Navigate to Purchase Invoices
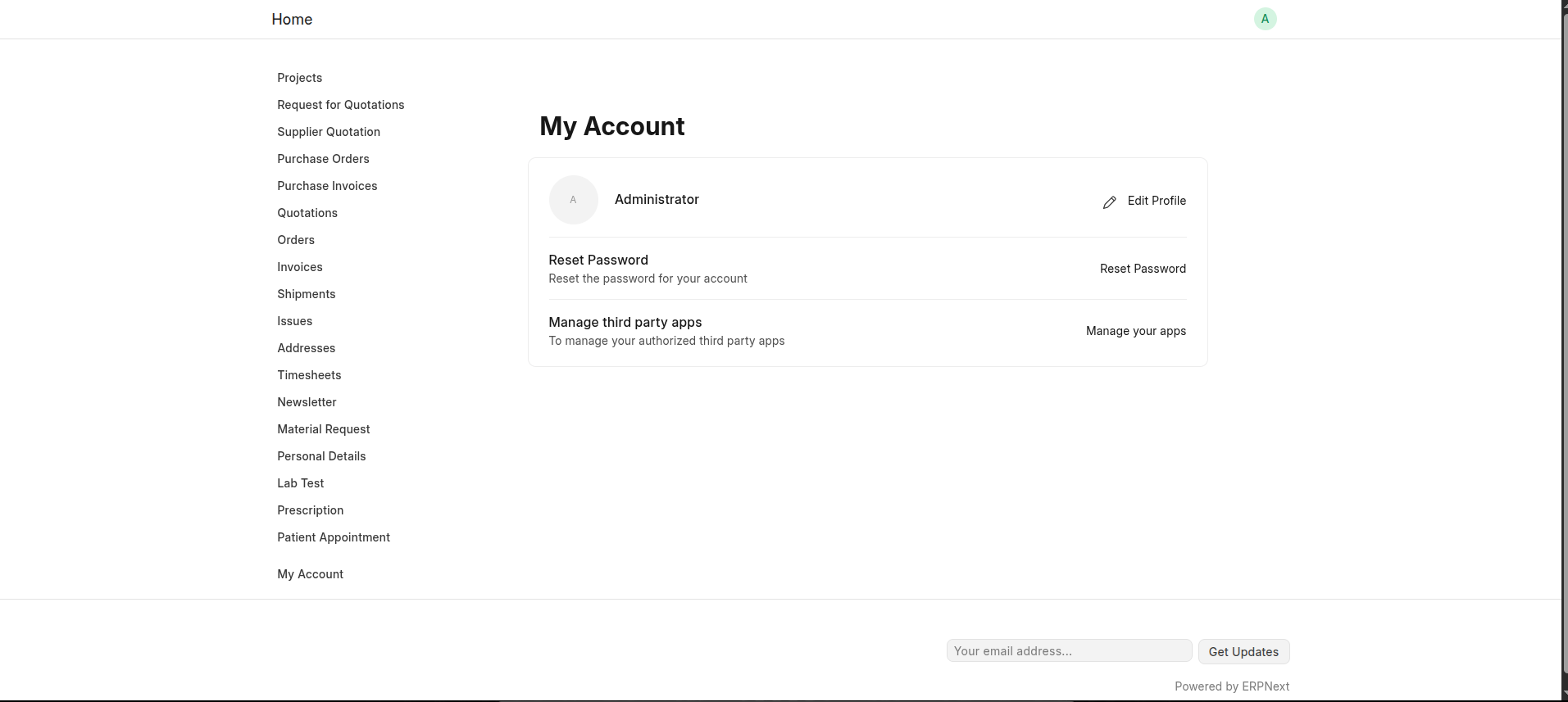The height and width of the screenshot is (702, 1568). click(x=327, y=186)
